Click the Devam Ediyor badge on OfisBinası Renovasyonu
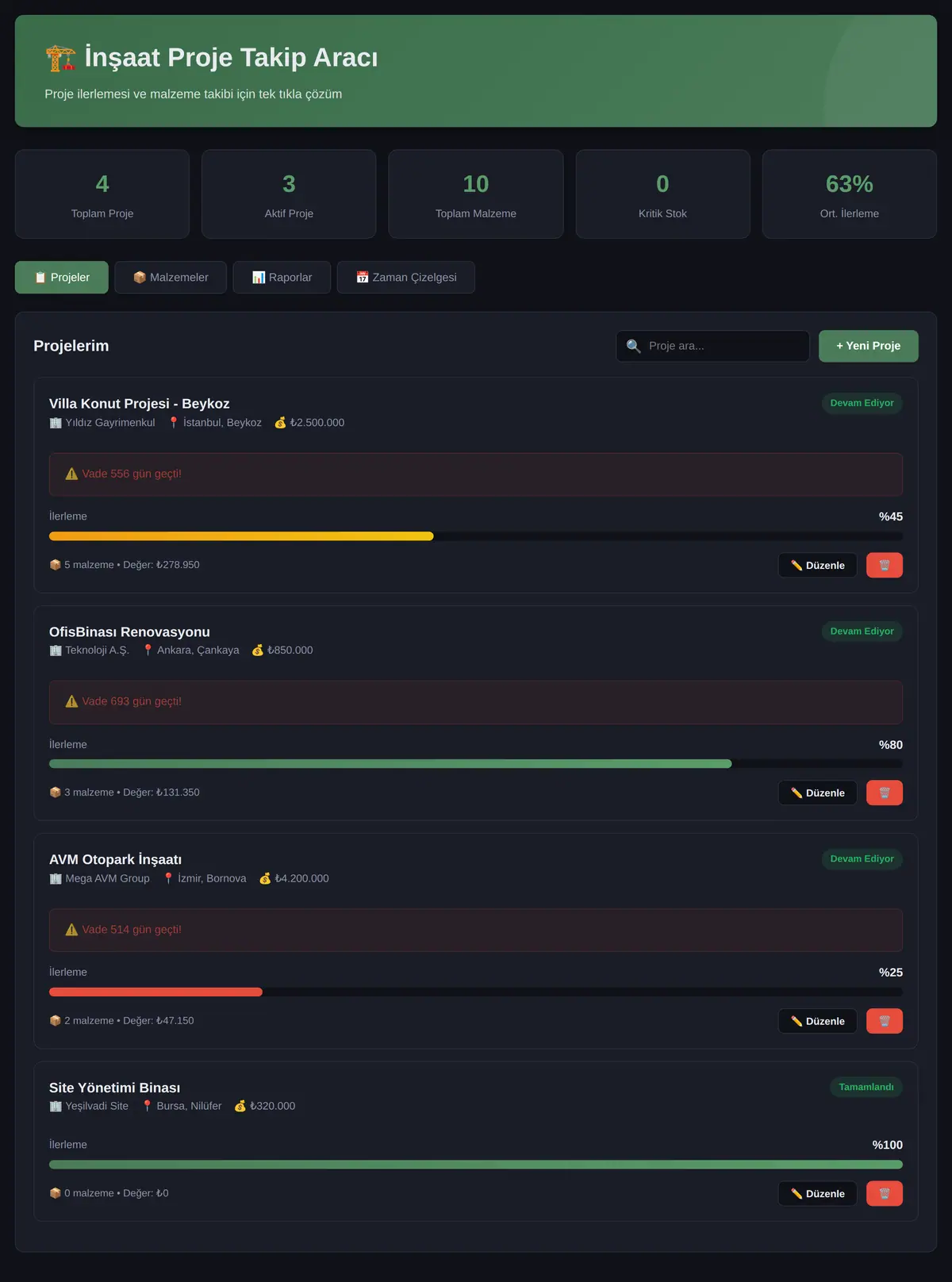 pyautogui.click(x=862, y=631)
